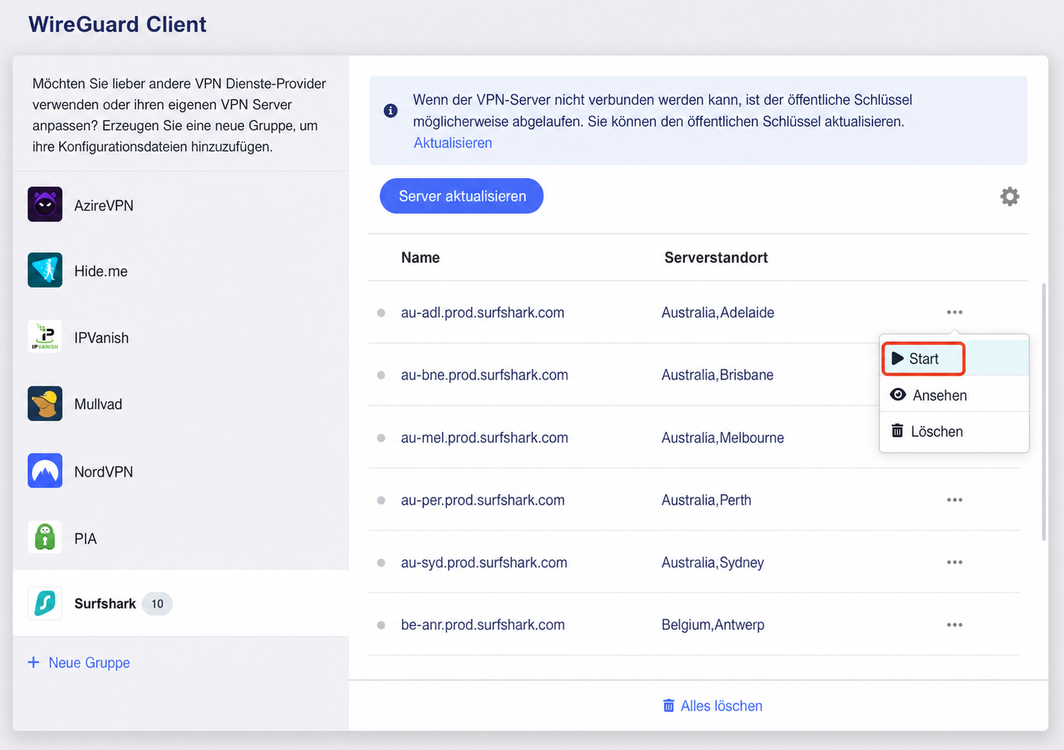This screenshot has width=1064, height=750.
Task: Click status dot of au-per.prod.surfshark.com
Action: coord(381,500)
